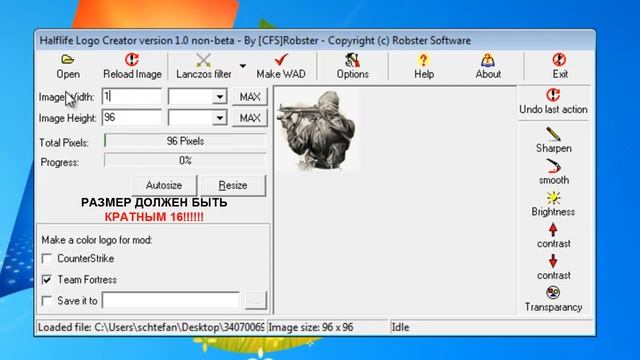Viewport: 640px width, 360px height.
Task: Increase contrast with up arrow icon
Action: pyautogui.click(x=553, y=230)
